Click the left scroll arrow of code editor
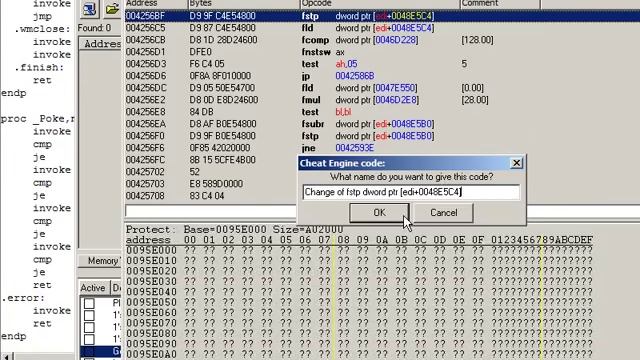 6,357
